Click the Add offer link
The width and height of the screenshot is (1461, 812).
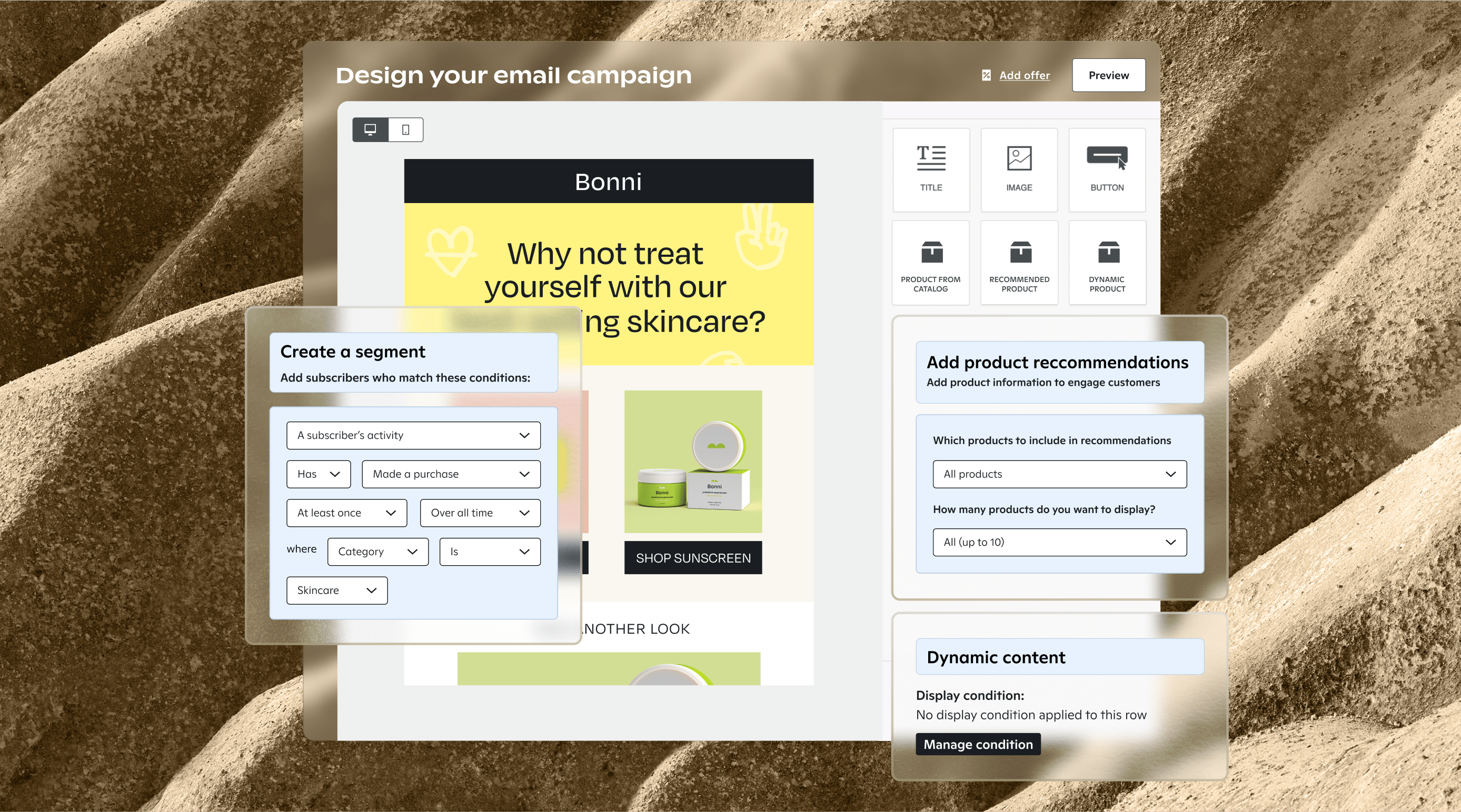(1023, 75)
